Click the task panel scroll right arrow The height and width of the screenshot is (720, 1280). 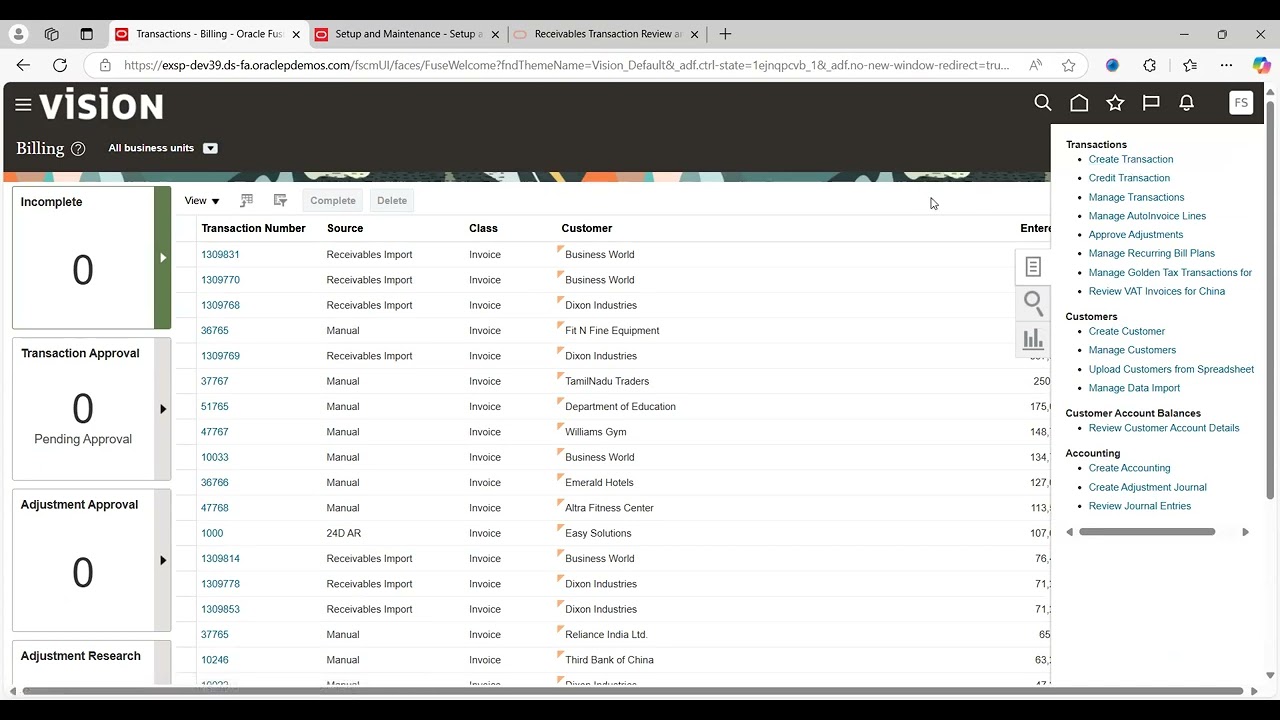click(x=1245, y=532)
